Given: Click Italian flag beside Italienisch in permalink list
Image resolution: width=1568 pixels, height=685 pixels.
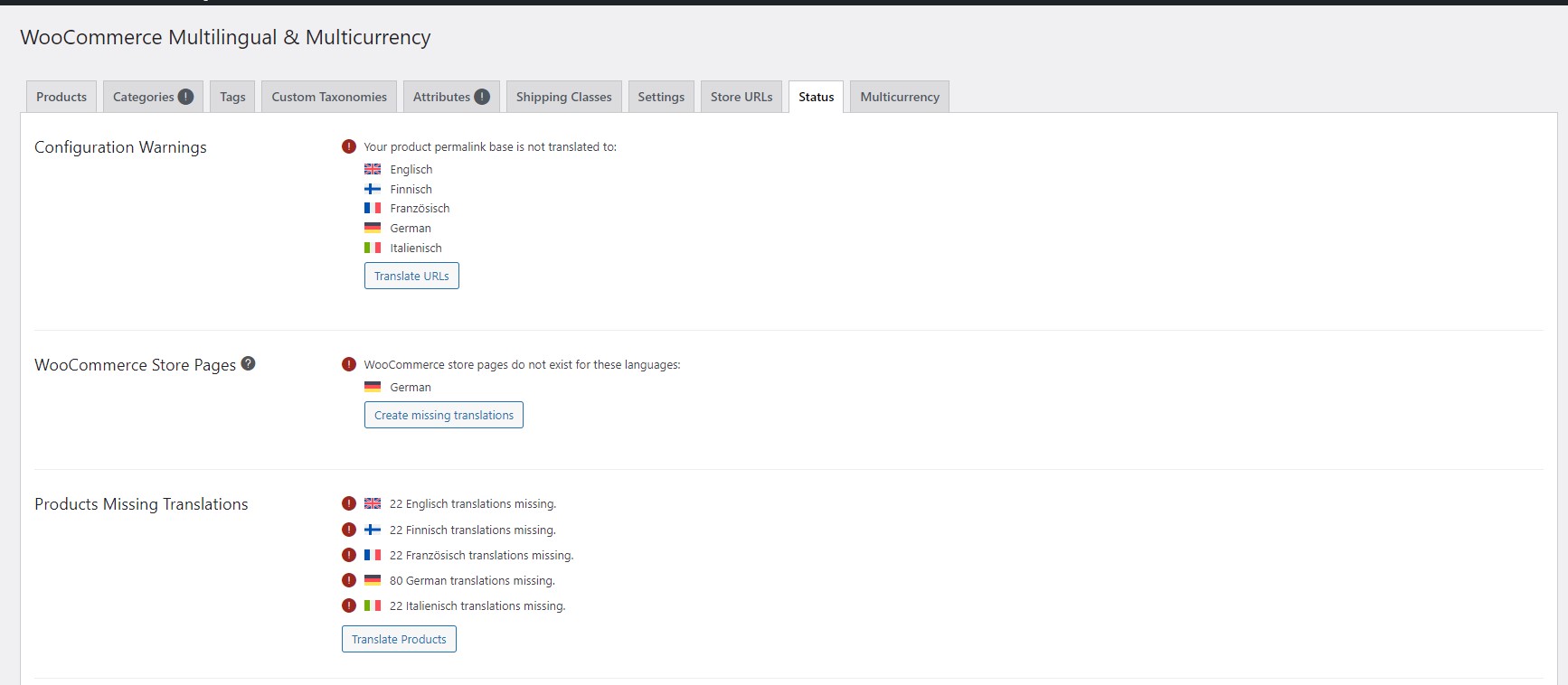Looking at the screenshot, I should (x=373, y=248).
